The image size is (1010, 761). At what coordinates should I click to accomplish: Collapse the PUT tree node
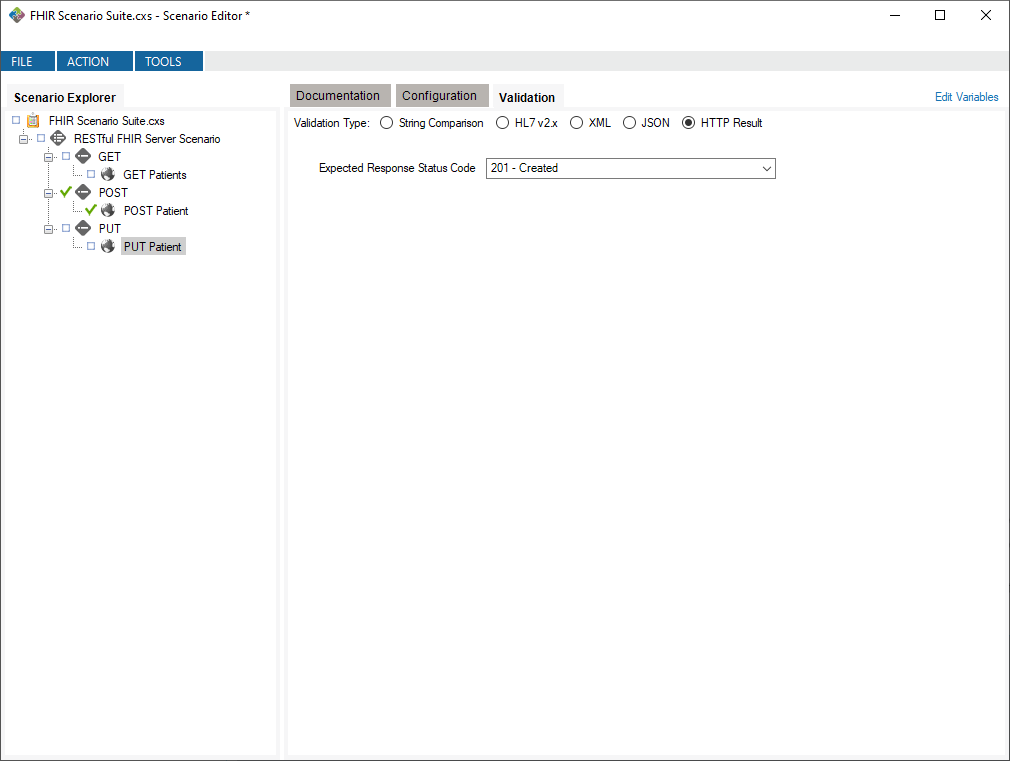(x=48, y=228)
